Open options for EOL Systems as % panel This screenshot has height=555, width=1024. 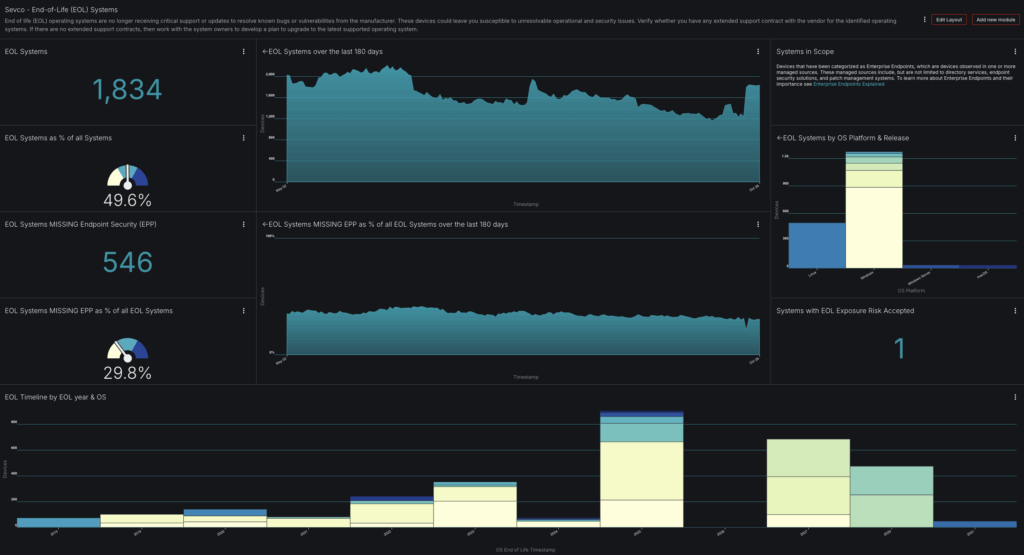click(x=244, y=138)
